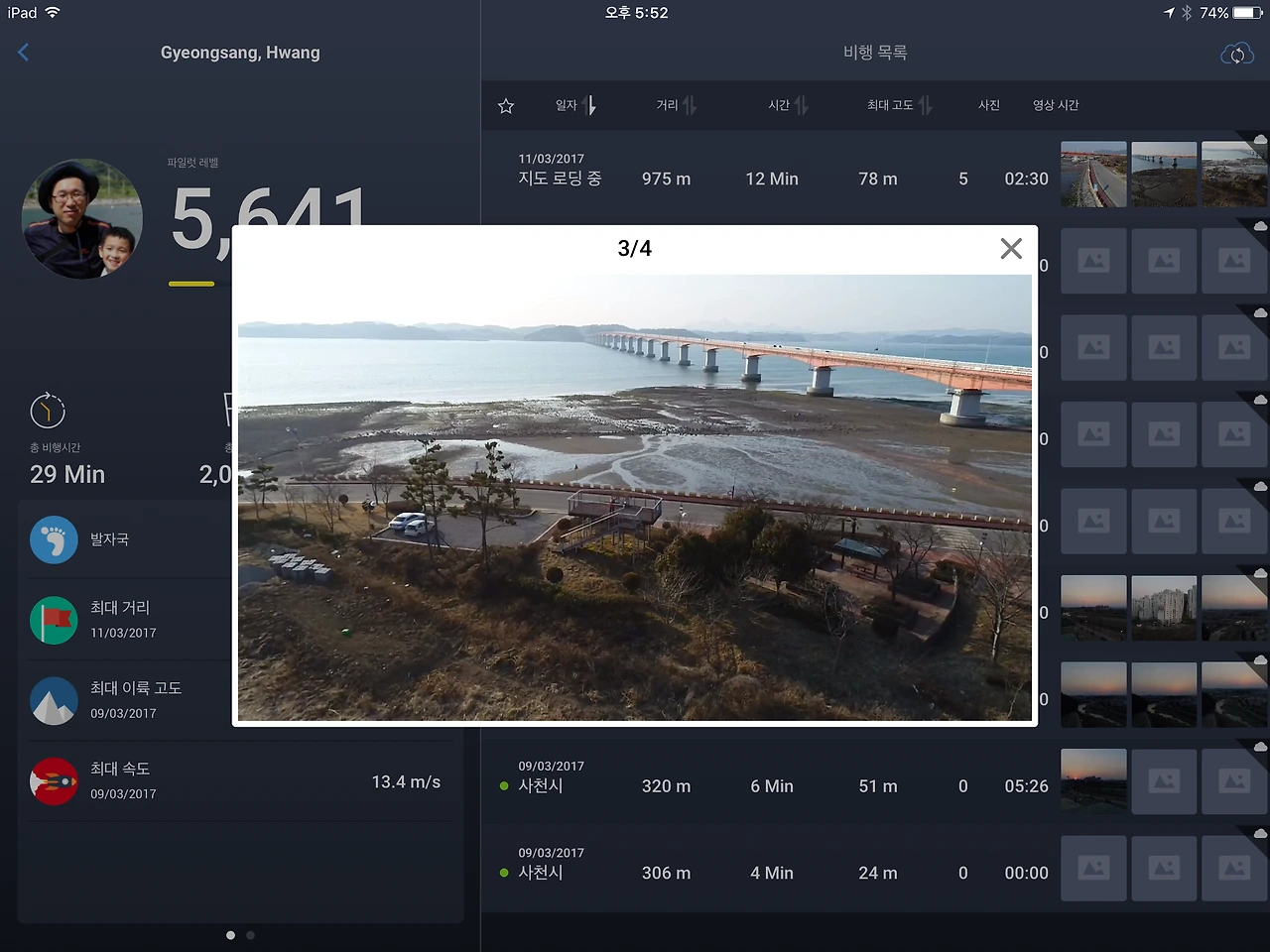Go back using the top-left chevron
The width and height of the screenshot is (1270, 952).
(24, 53)
